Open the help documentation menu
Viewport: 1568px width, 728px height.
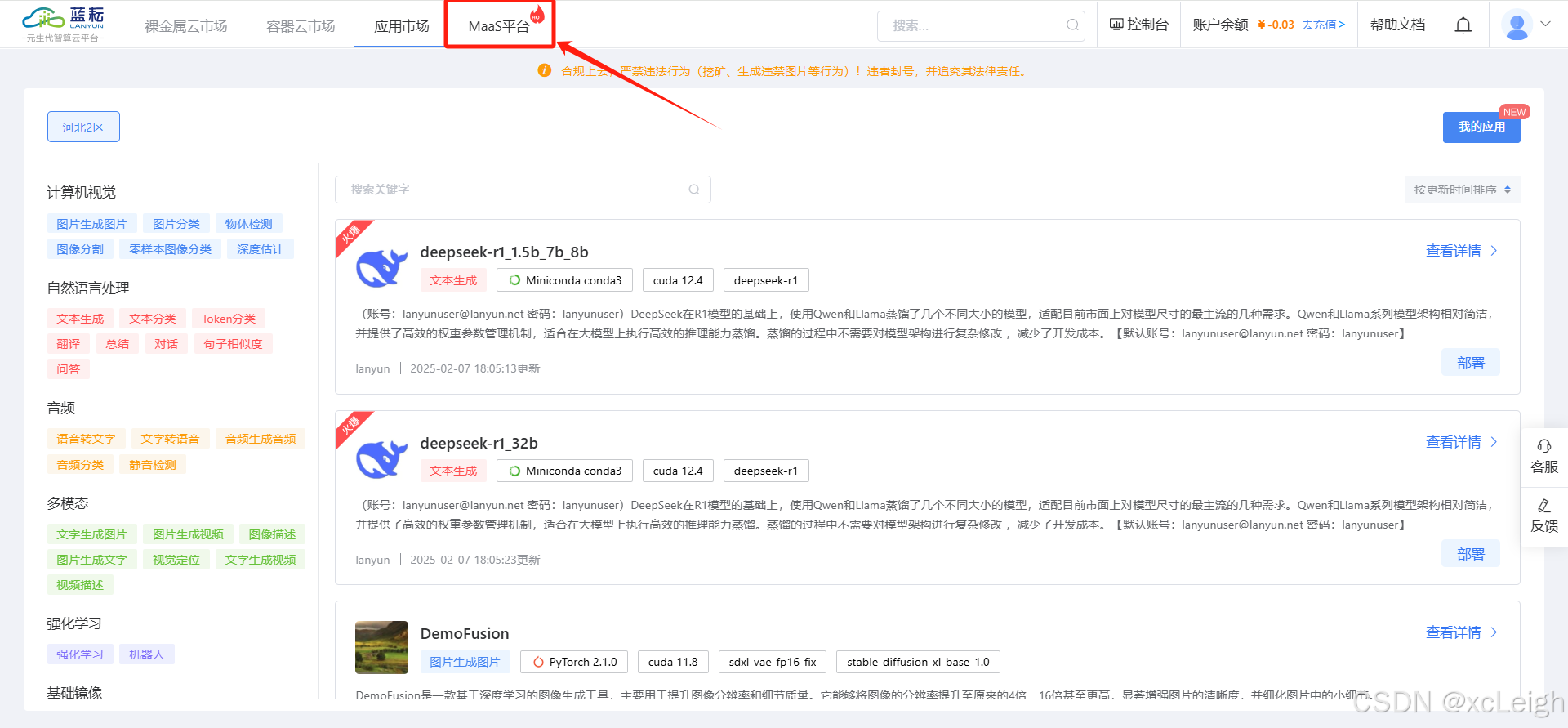1397,25
